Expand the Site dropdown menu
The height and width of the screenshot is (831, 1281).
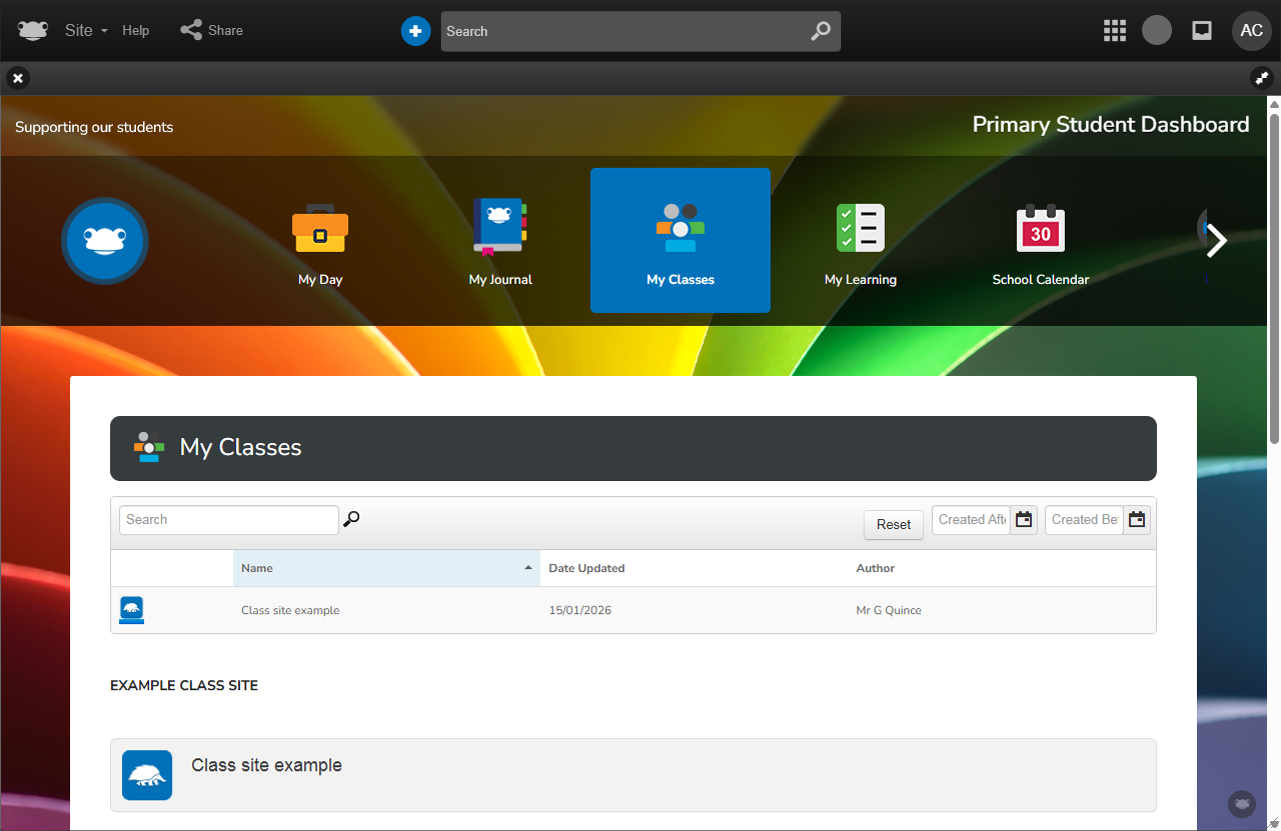pos(86,31)
